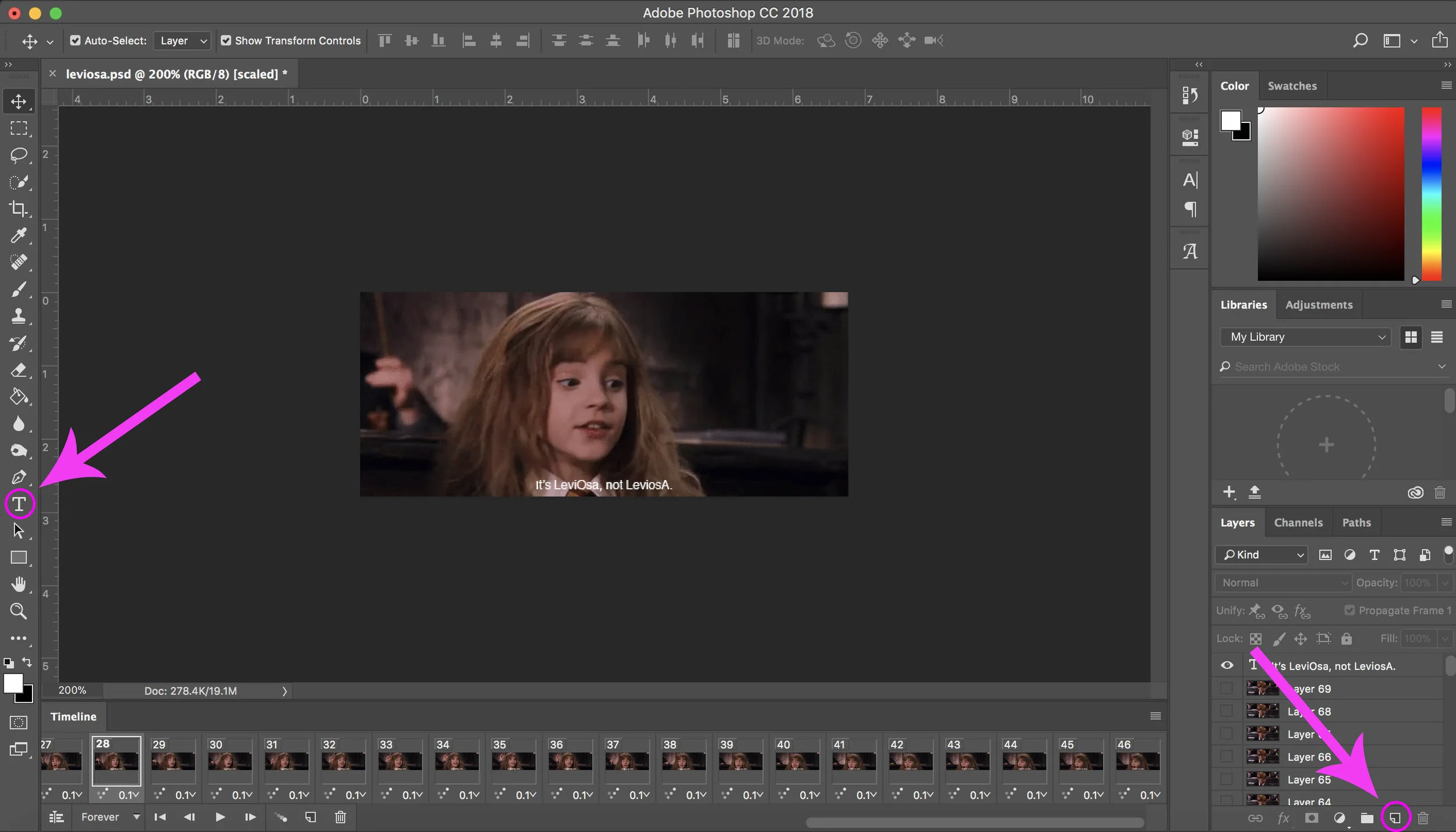The height and width of the screenshot is (832, 1456).
Task: Select the Clone Stamp tool
Action: pos(19,316)
